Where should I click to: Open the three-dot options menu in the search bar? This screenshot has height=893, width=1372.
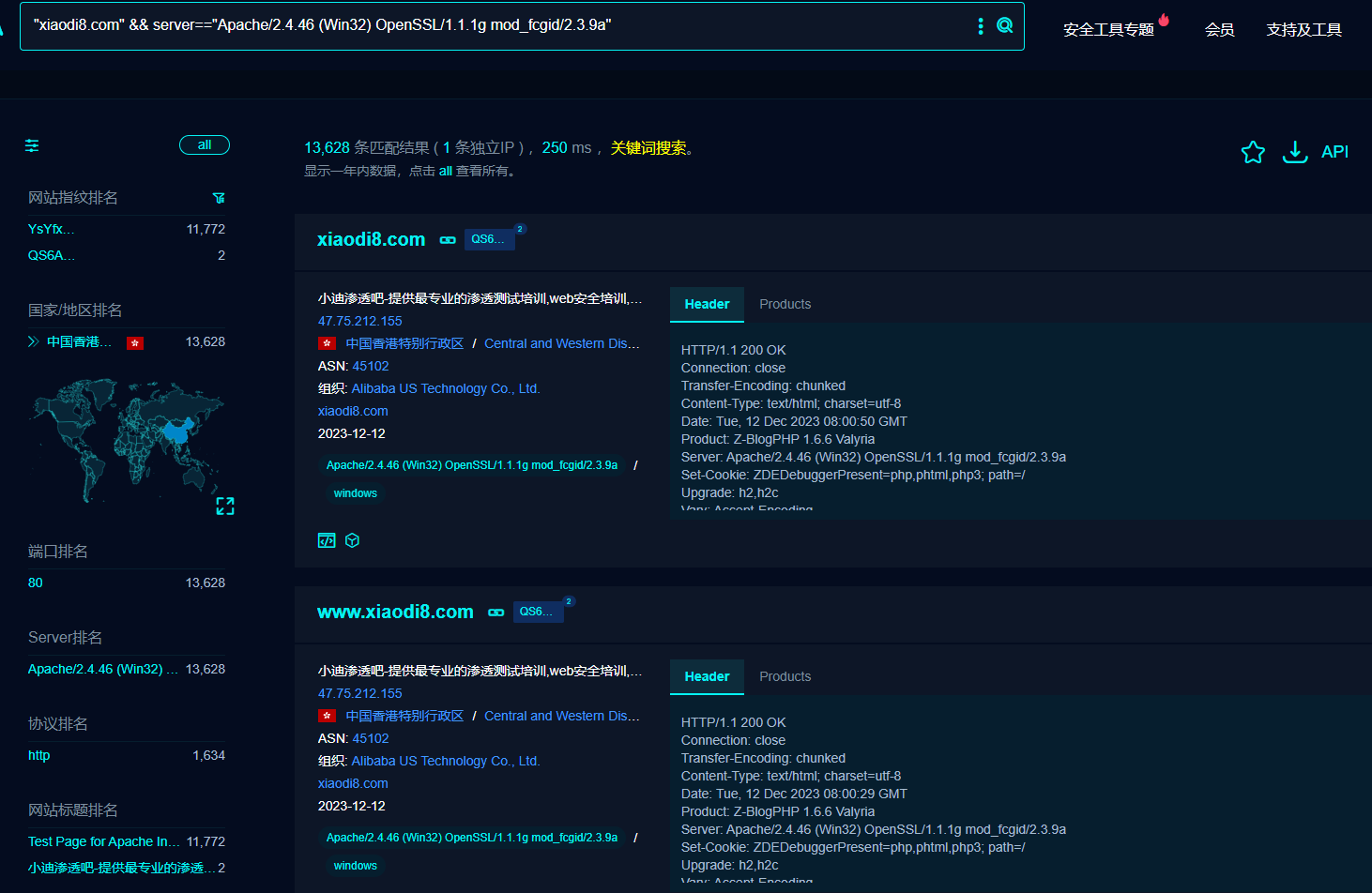(981, 26)
